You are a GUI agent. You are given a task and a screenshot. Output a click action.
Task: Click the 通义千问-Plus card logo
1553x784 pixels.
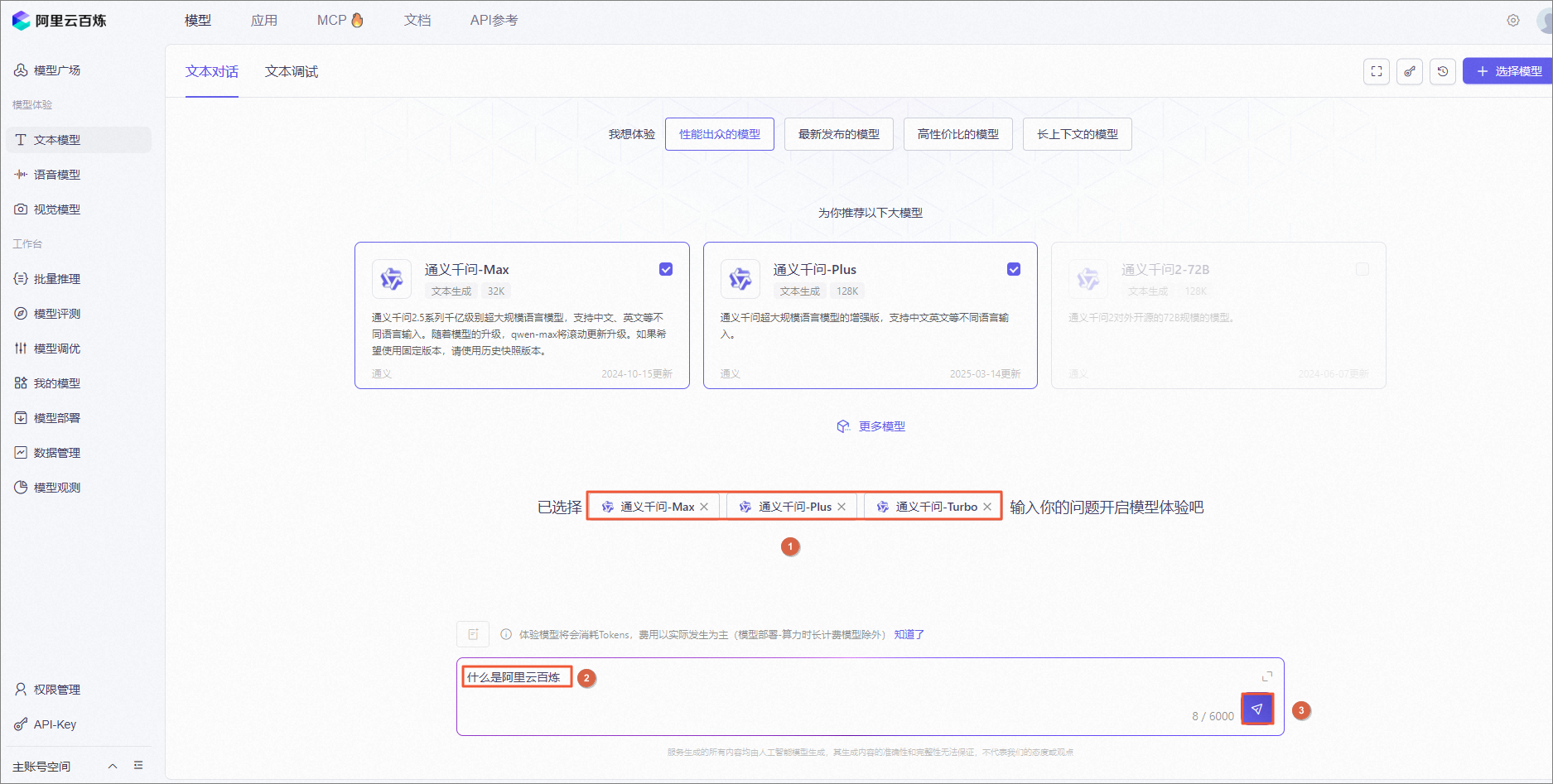click(740, 278)
